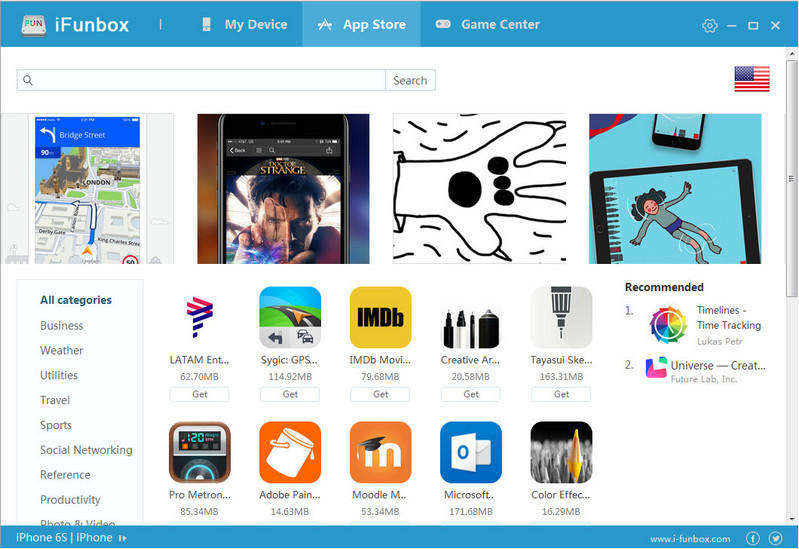Image resolution: width=799 pixels, height=549 pixels.
Task: Open the Color Effects app icon
Action: tap(561, 452)
